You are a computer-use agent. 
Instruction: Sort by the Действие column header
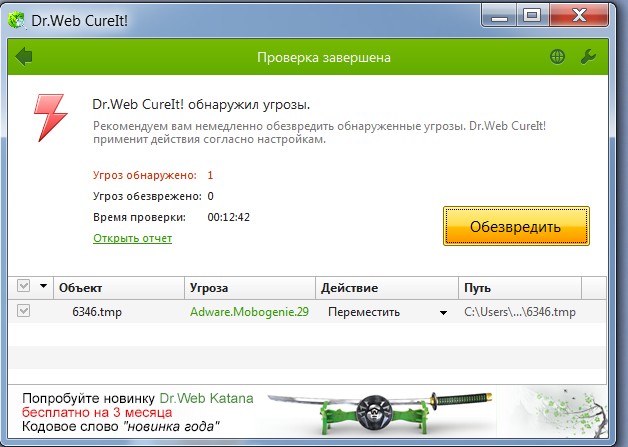(387, 288)
